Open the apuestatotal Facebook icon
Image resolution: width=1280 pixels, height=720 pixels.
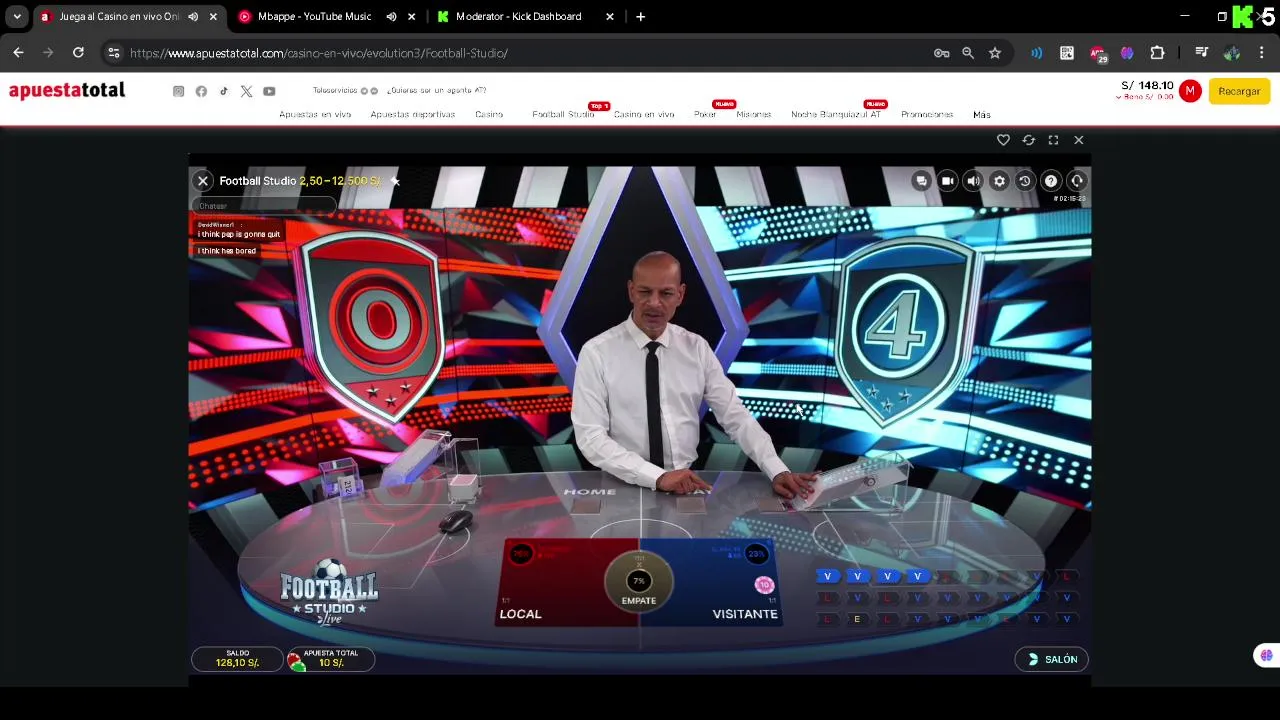[201, 91]
